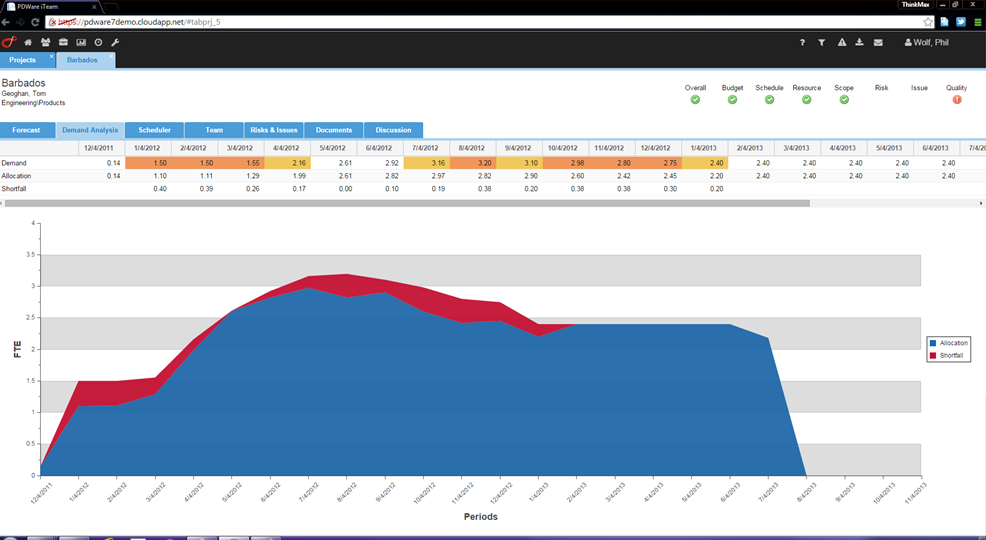Open the envelope messages icon
The height and width of the screenshot is (540, 986).
878,43
